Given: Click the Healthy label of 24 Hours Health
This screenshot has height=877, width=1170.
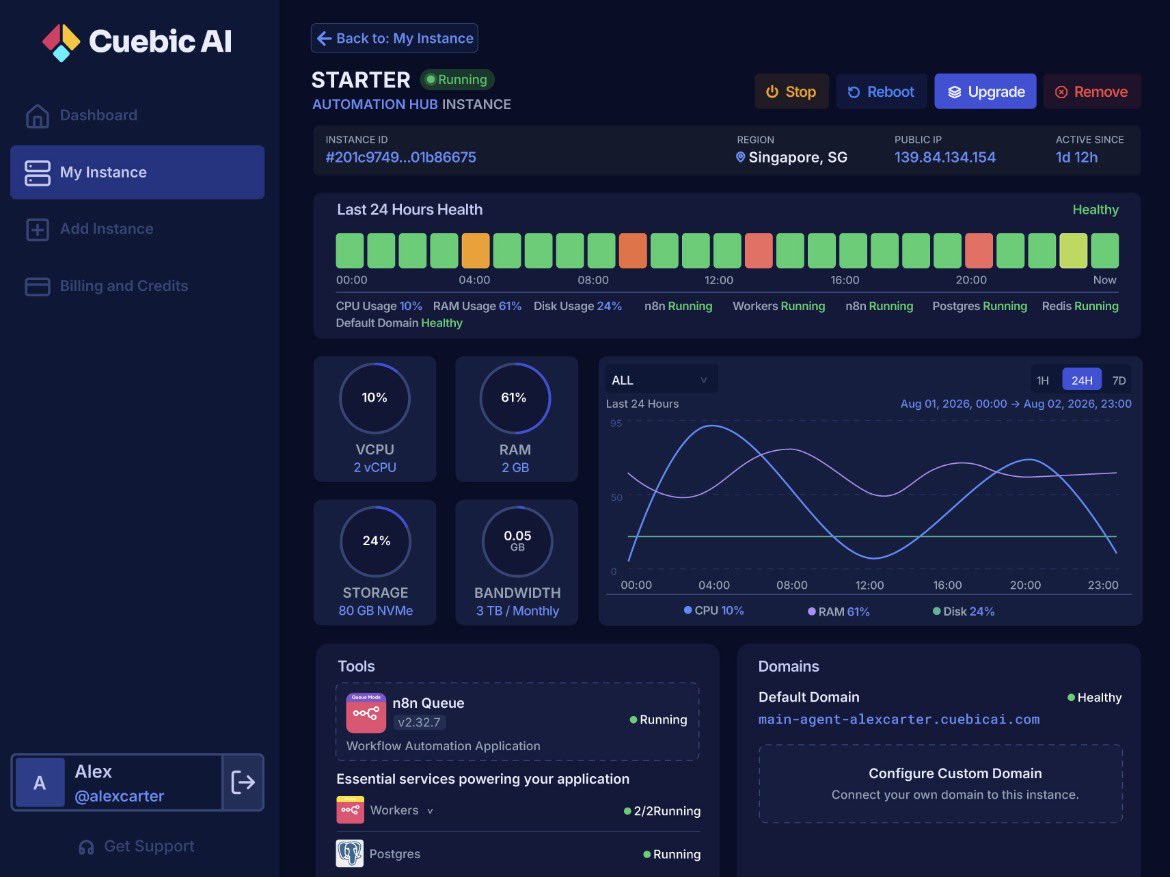Looking at the screenshot, I should click(1095, 210).
